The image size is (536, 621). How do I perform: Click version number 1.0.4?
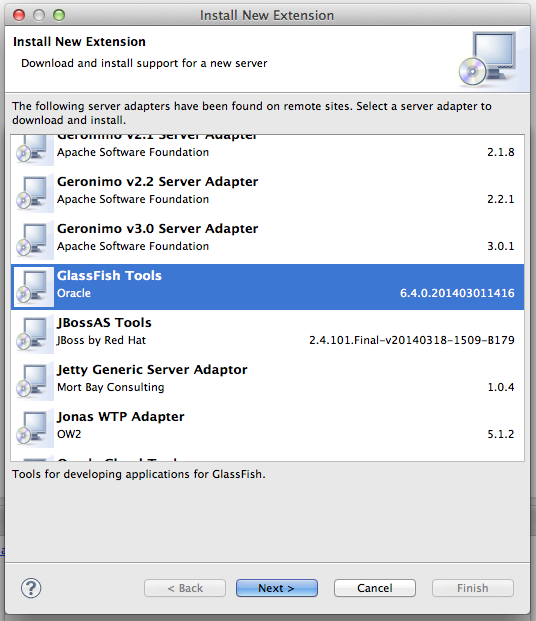501,387
